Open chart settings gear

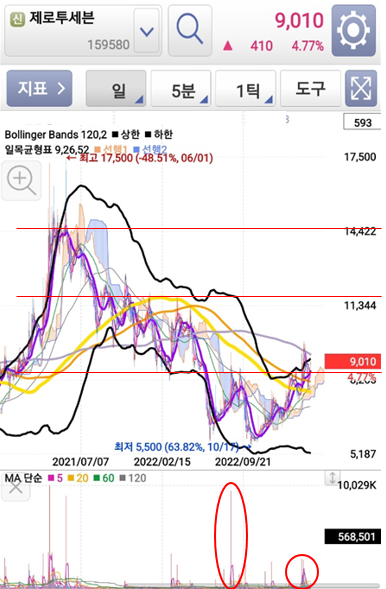354,30
